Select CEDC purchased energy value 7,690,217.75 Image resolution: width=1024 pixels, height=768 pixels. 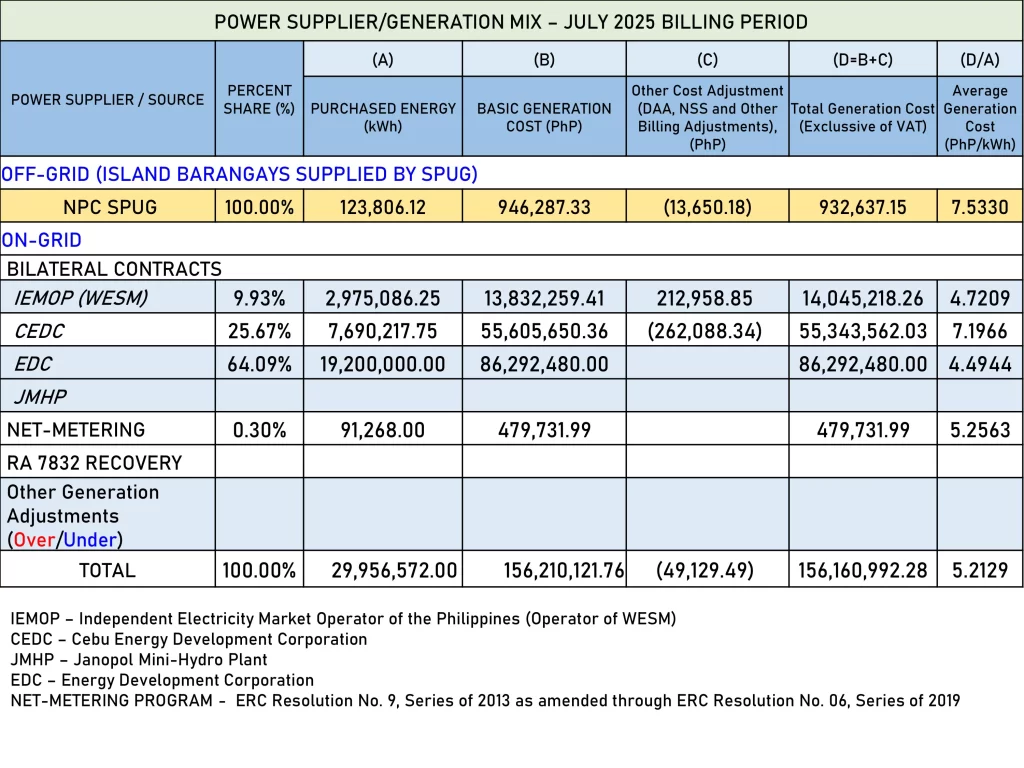(x=383, y=331)
